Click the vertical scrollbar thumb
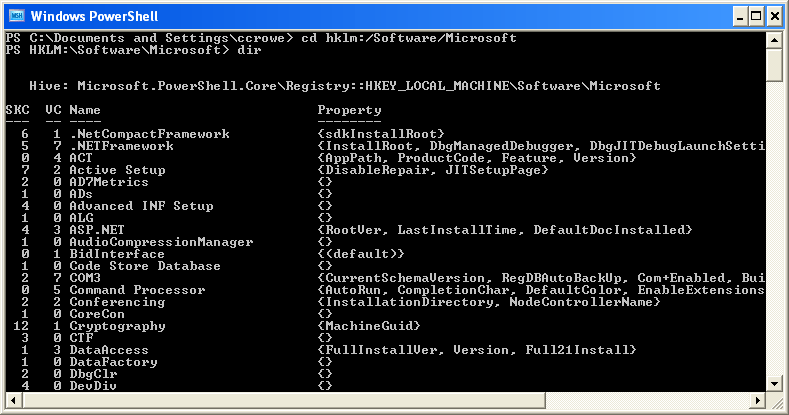789x415 pixels. [774, 65]
